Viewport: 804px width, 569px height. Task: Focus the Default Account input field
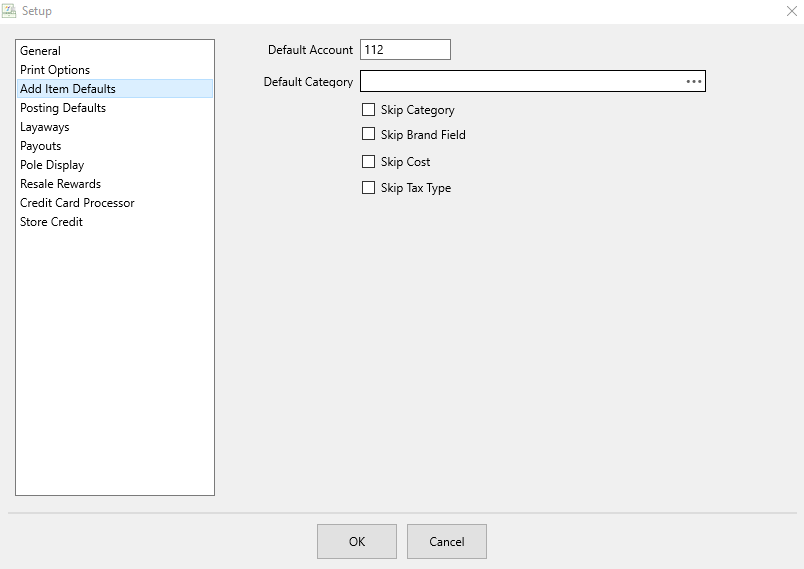405,50
